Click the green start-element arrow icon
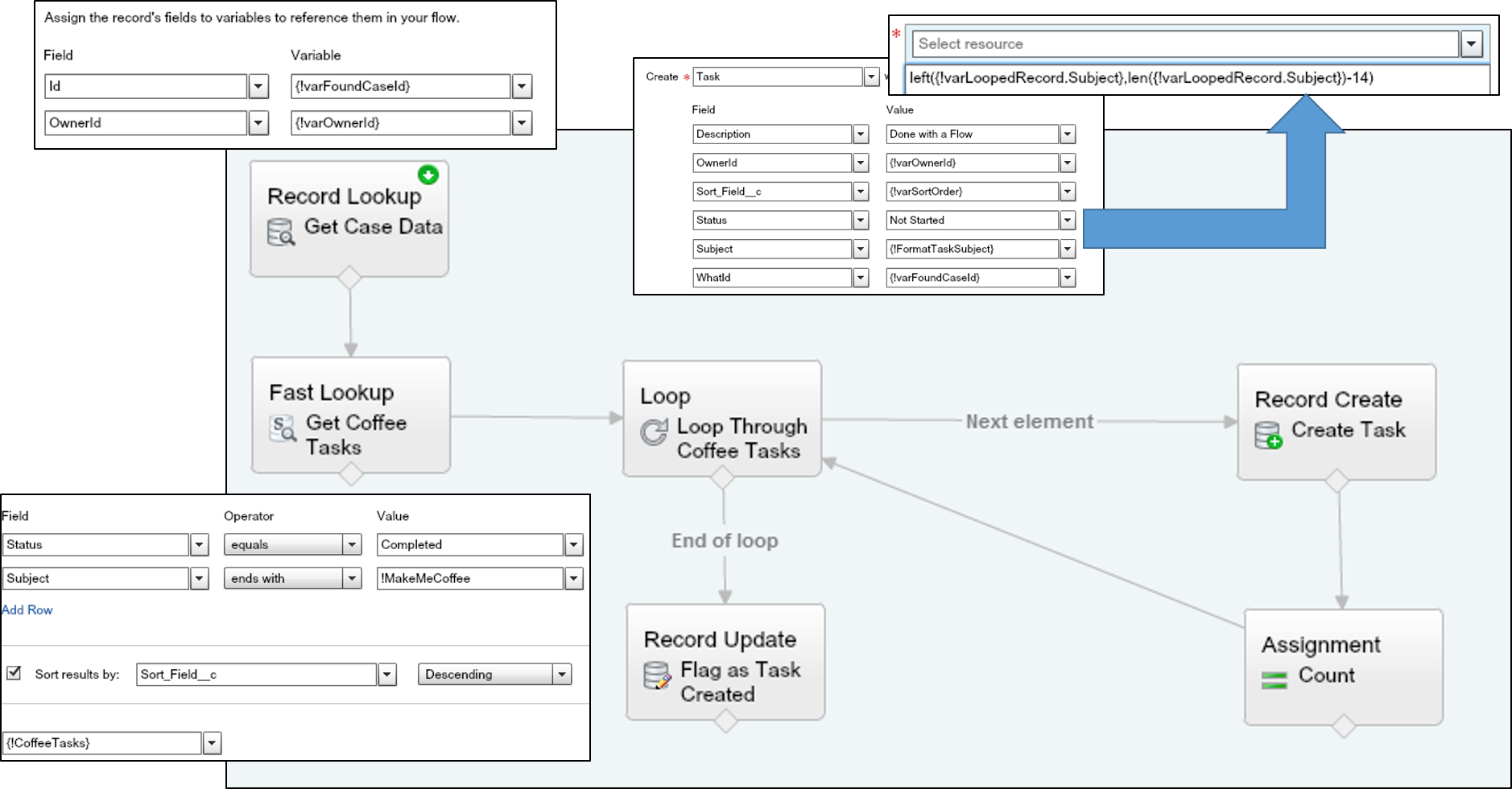Viewport: 1512px width, 789px height. (428, 175)
